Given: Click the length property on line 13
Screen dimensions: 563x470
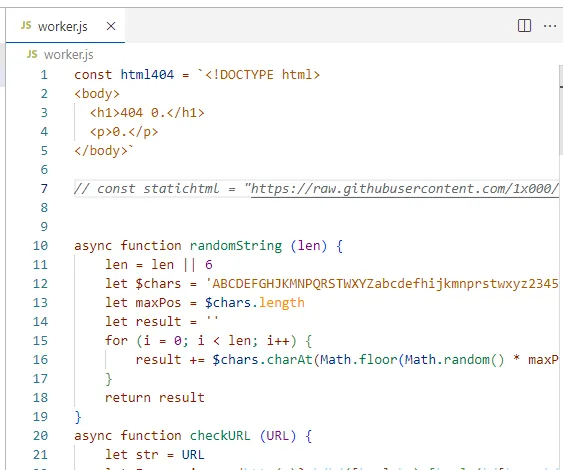Looking at the screenshot, I should pos(282,303).
